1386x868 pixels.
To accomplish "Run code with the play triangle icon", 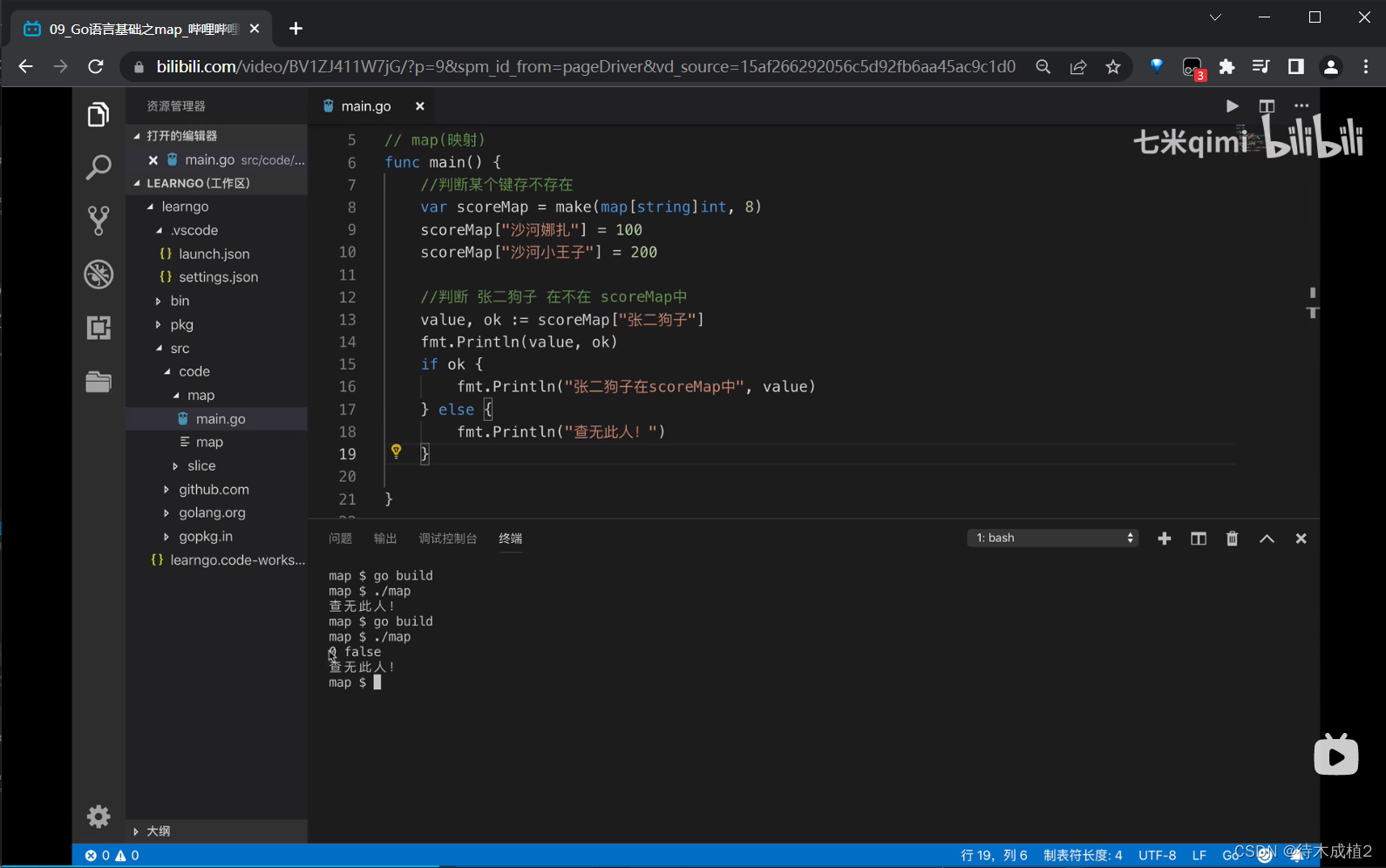I will pos(1232,106).
